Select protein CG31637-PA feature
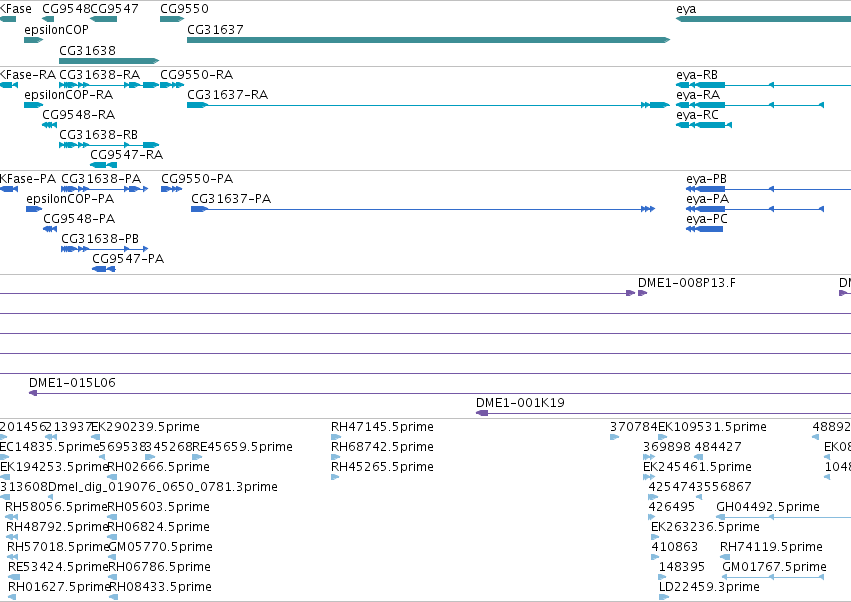Image resolution: width=851 pixels, height=602 pixels. tap(423, 209)
